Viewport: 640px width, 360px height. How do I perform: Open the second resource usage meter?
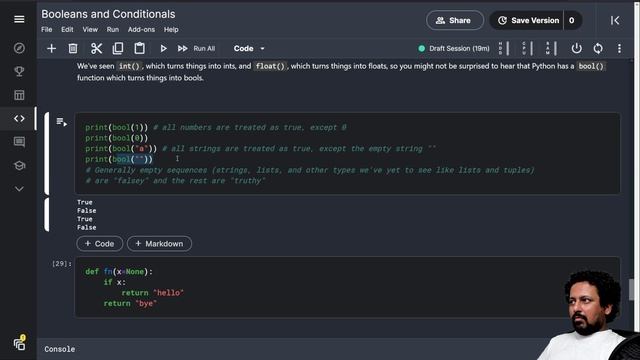click(527, 49)
